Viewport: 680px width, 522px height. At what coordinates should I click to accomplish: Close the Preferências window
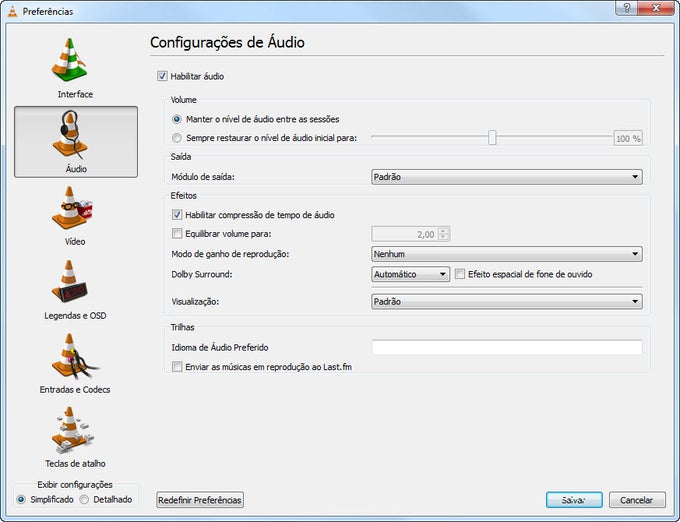[656, 8]
